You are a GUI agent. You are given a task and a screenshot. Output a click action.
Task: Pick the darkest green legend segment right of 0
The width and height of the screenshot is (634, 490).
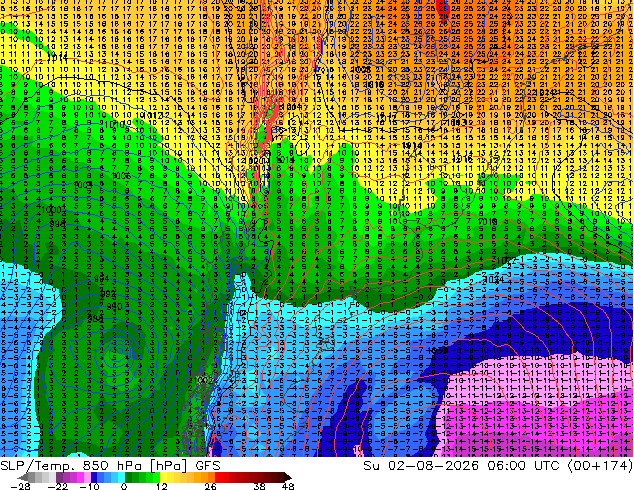tap(129, 477)
